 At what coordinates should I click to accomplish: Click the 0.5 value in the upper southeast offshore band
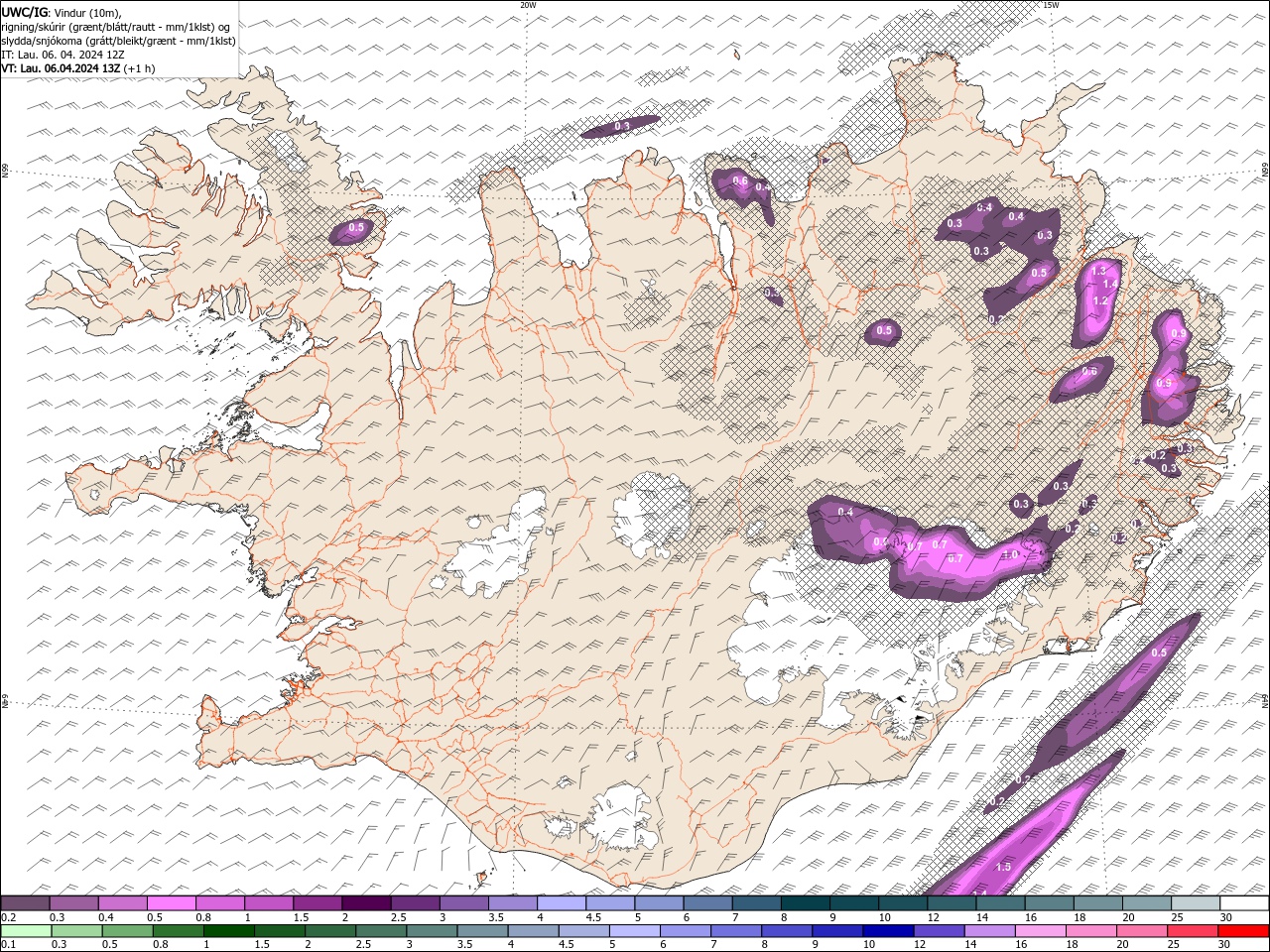click(x=1159, y=653)
